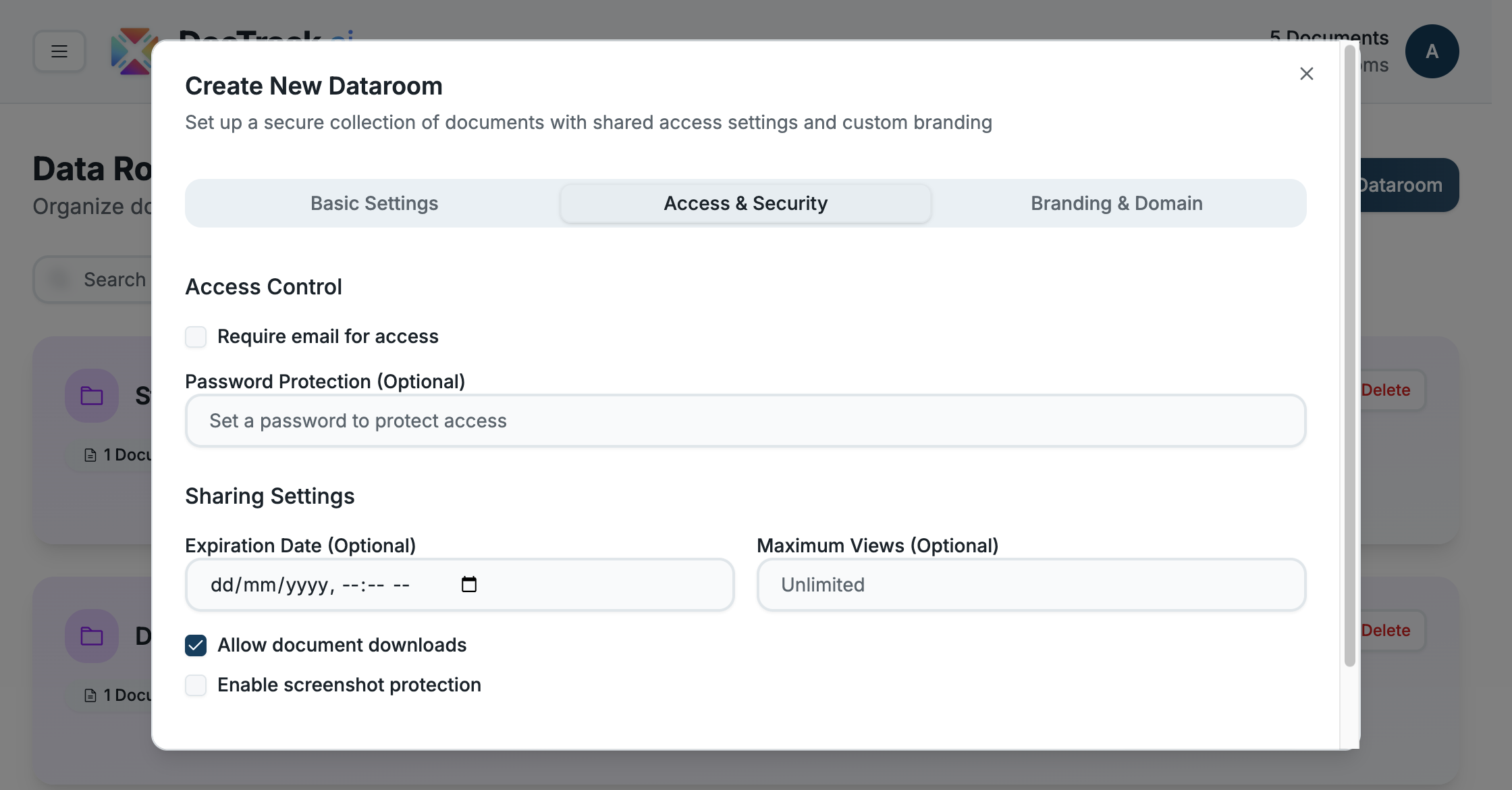Click the dialog vertical scrollbar
1512x790 pixels.
(1350, 355)
